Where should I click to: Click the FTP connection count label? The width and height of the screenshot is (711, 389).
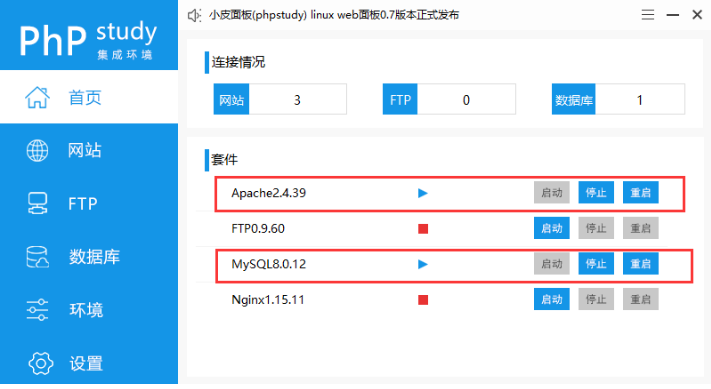pos(400,99)
